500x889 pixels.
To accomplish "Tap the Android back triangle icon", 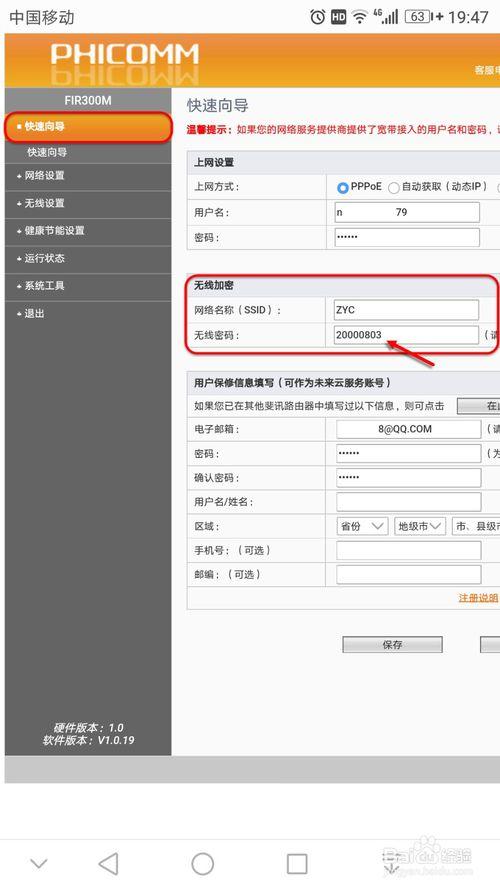I will 108,864.
